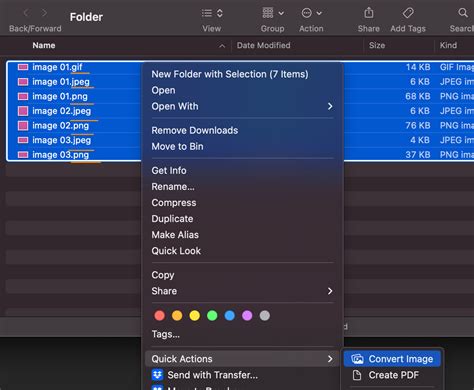Viewport: 474px width, 390px height.
Task: Open the View list-style switcher
Action: [212, 13]
